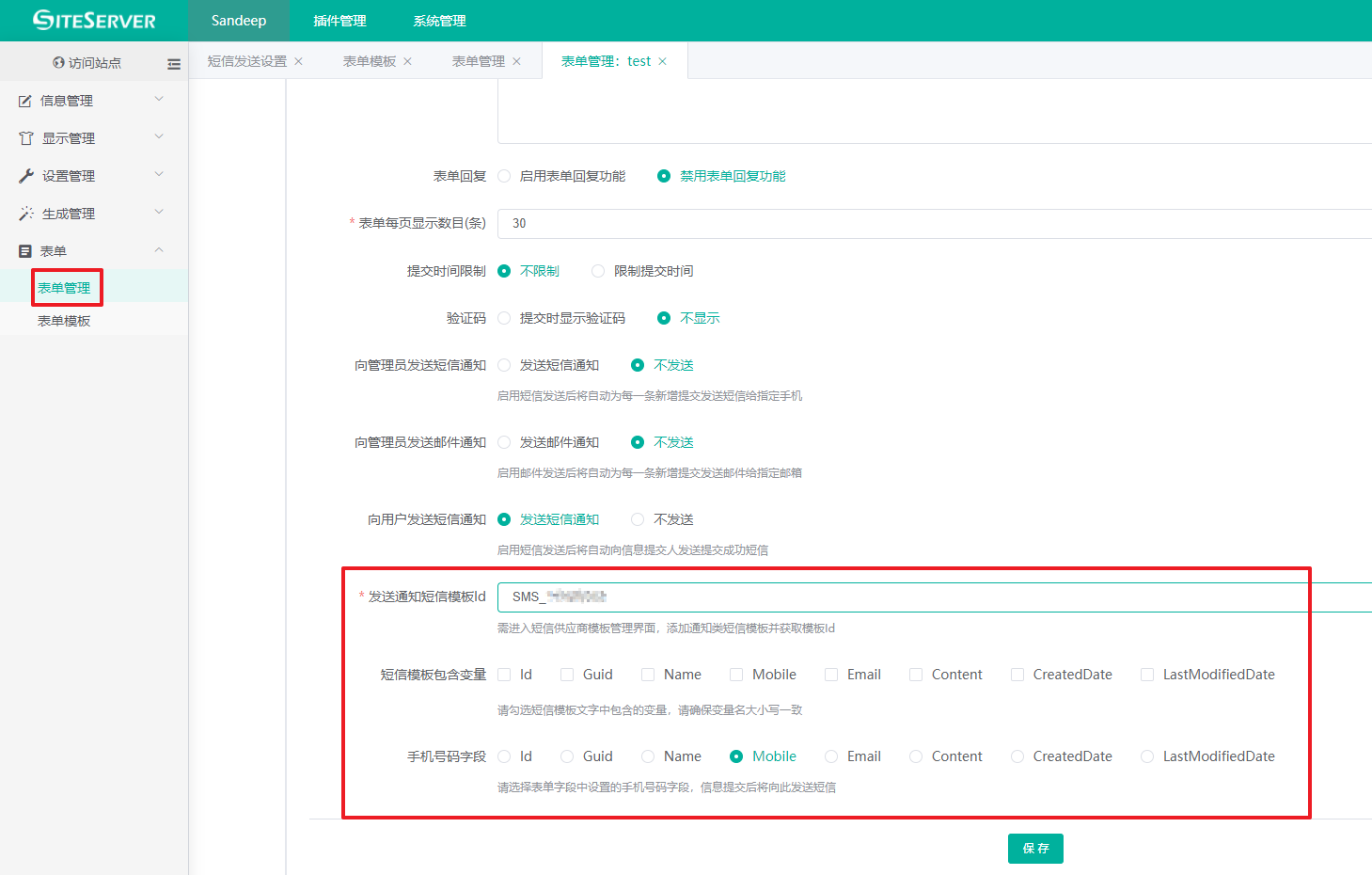
Task: Choose 提交时显示验证码 radio option
Action: pos(504,318)
